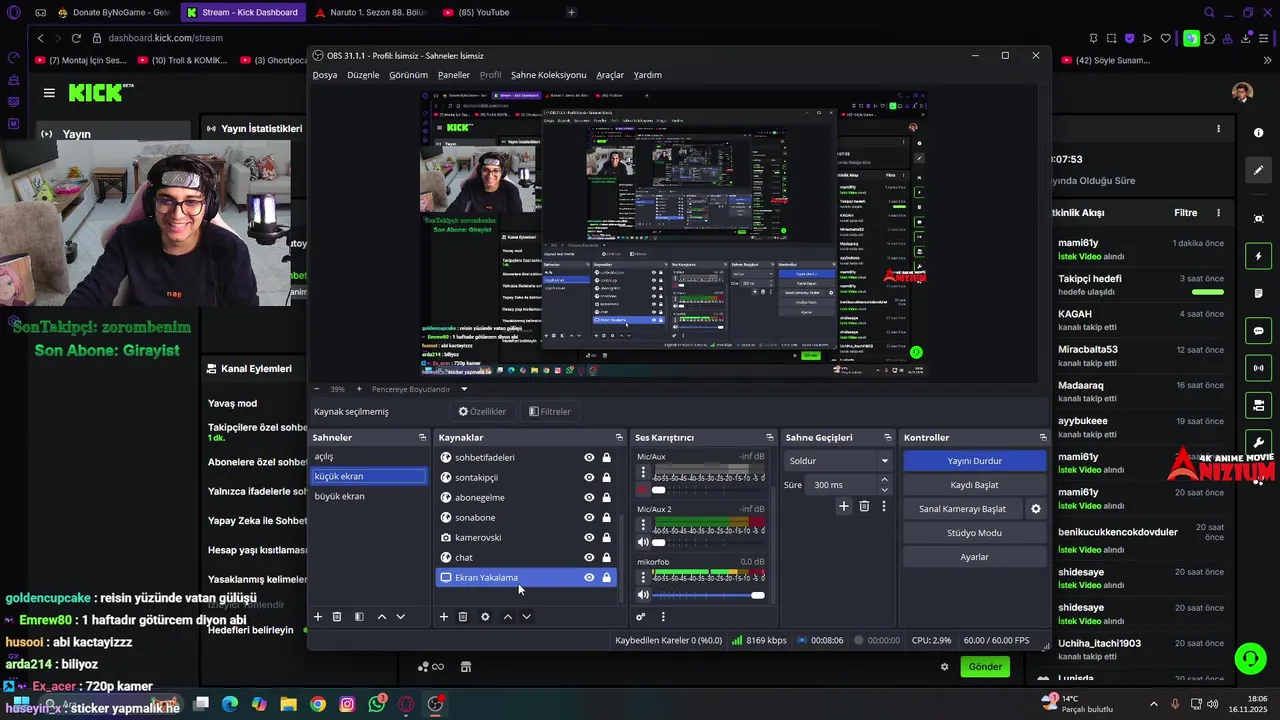Open Düzenle menu in OBS
Screen dimensions: 1280x720
(363, 75)
